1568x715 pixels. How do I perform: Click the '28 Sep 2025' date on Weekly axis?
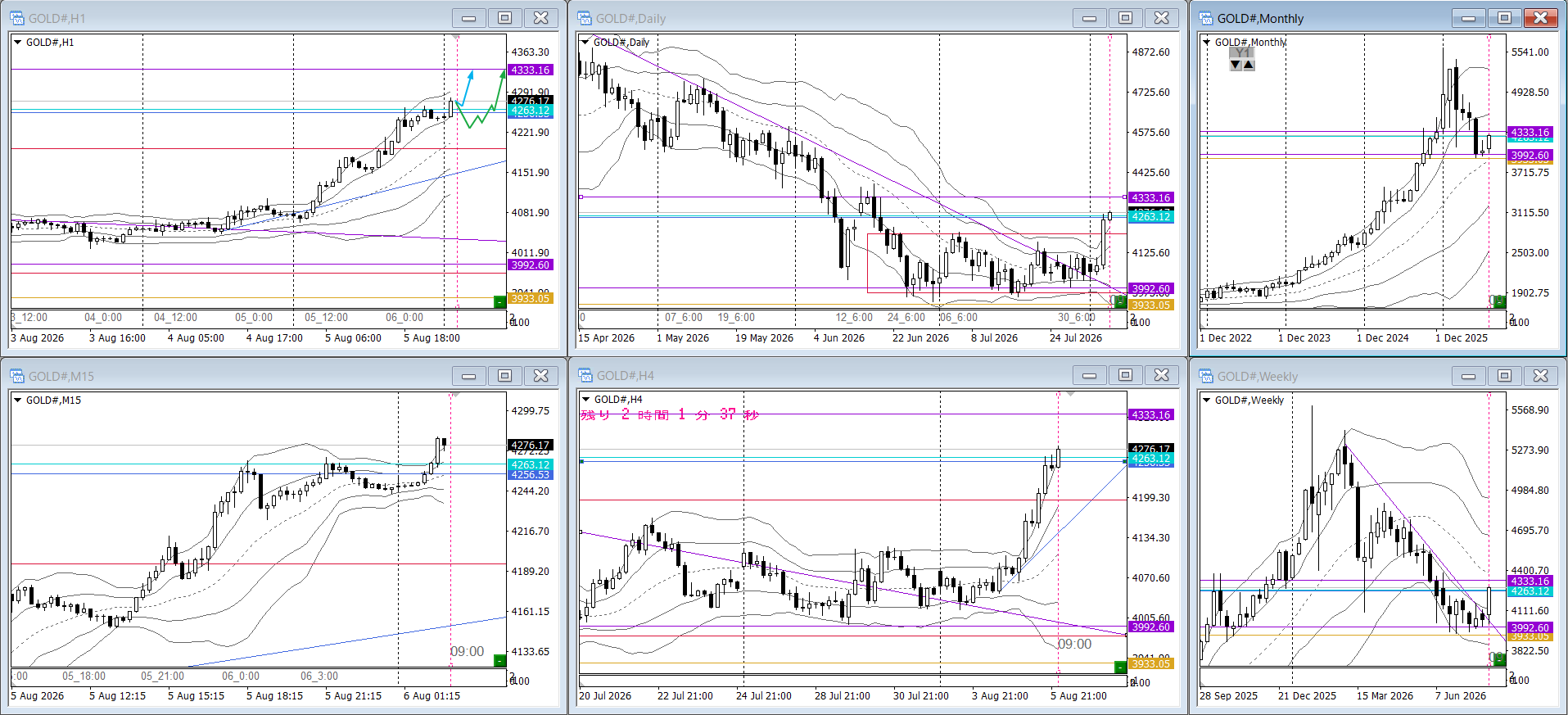(x=1228, y=695)
